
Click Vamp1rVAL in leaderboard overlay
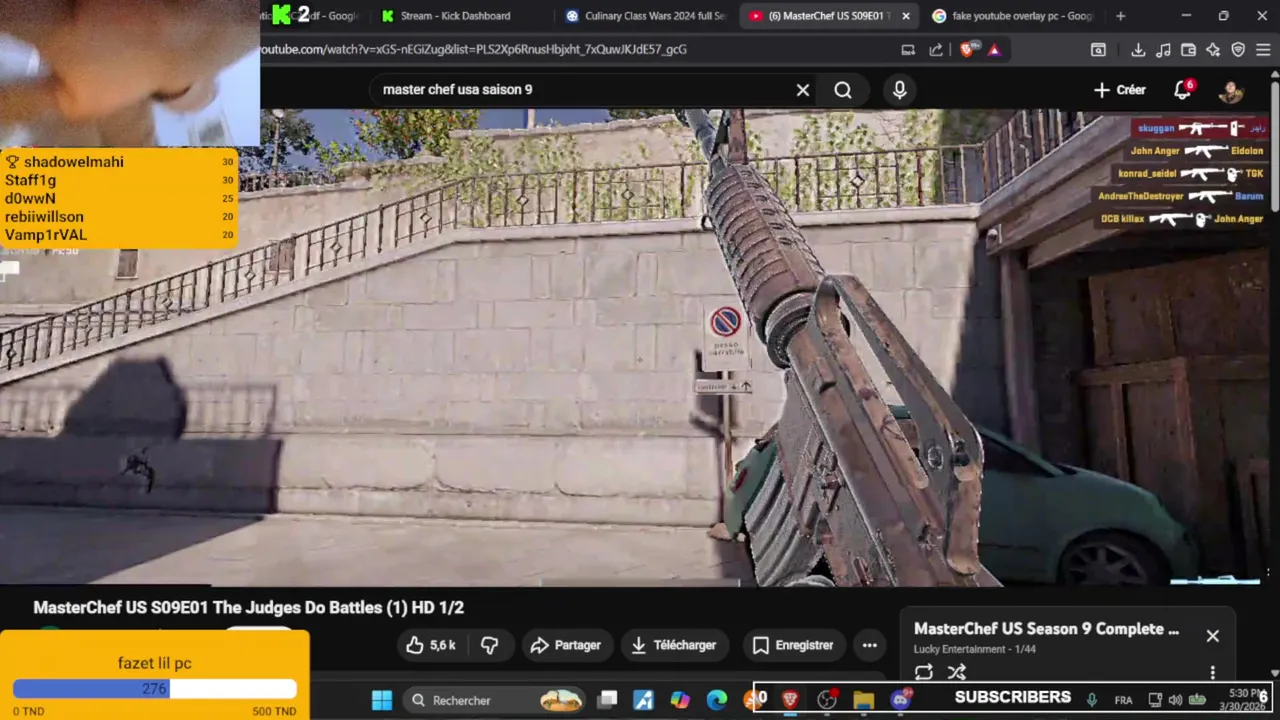coord(46,235)
